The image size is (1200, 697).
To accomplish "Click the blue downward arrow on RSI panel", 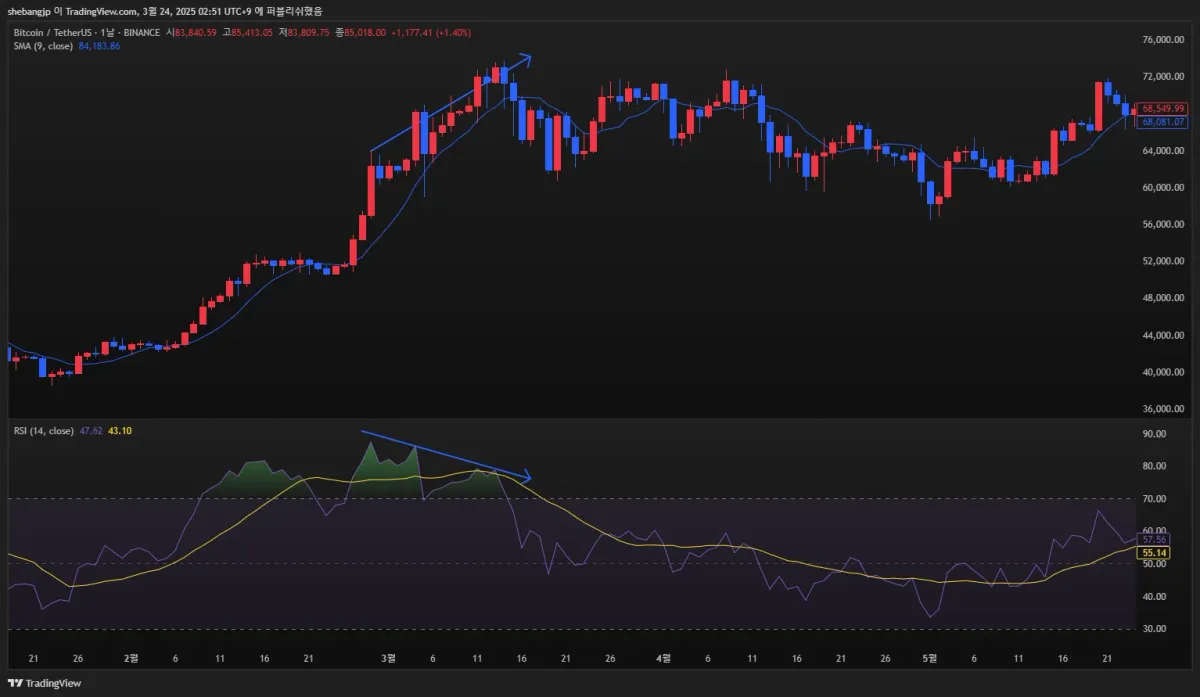I will click(445, 455).
